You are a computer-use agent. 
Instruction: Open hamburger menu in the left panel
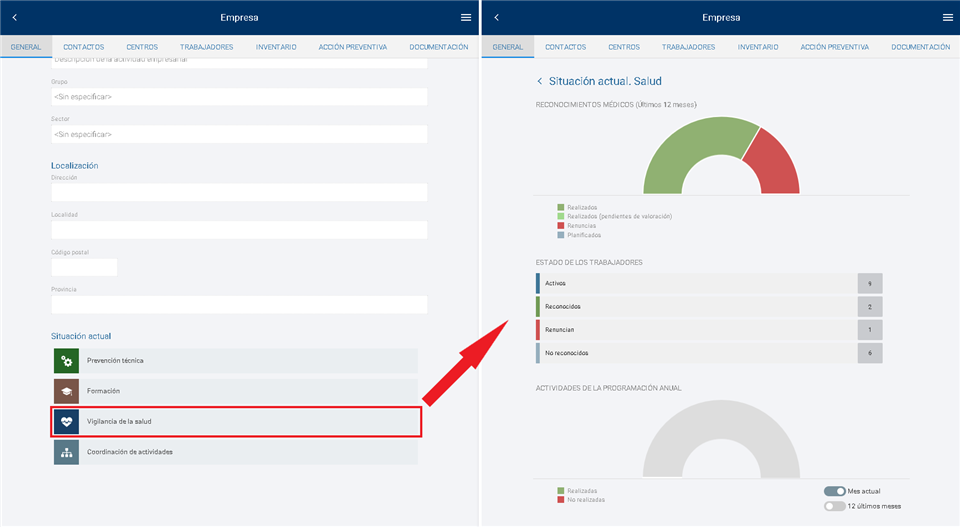[x=466, y=17]
